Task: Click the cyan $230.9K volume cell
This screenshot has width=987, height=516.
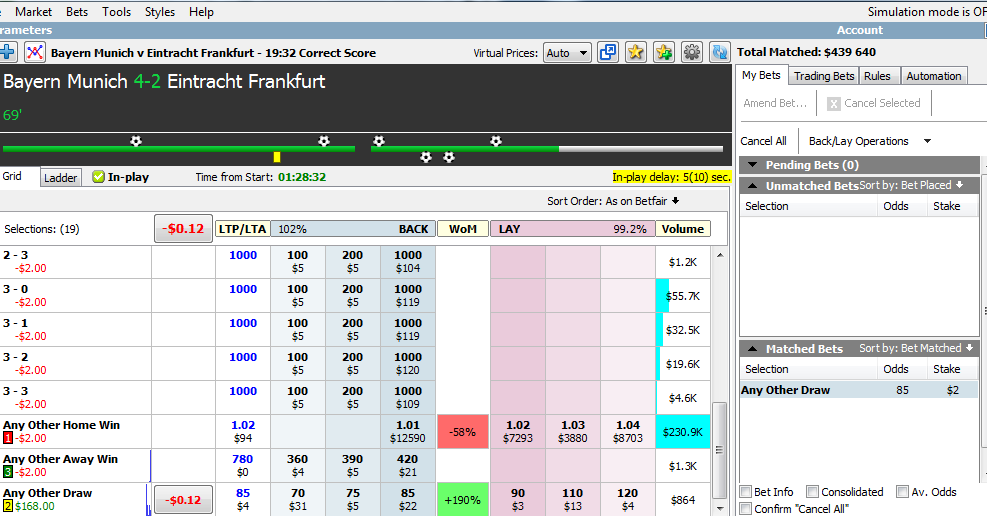Action: point(683,432)
